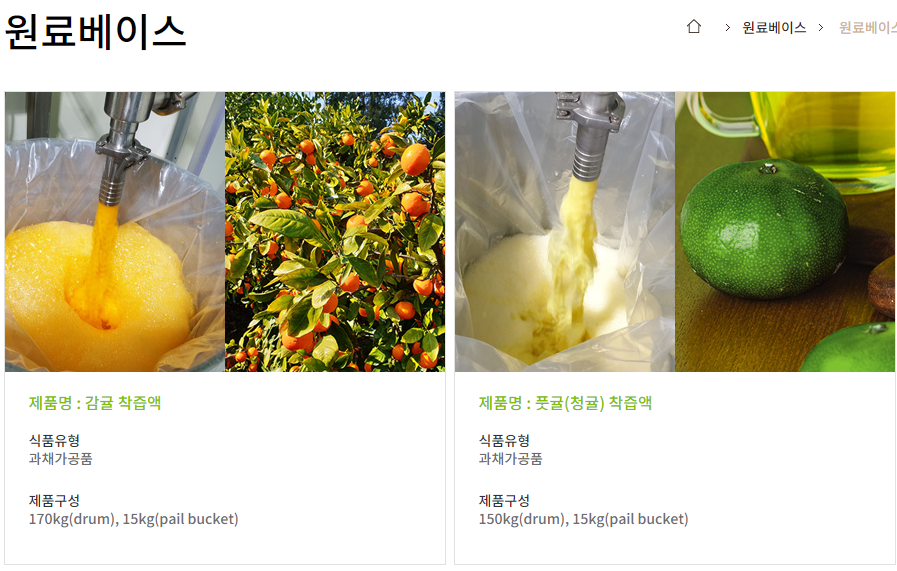897x571 pixels.
Task: Open the 원료베이스 breadcrumb link
Action: tap(774, 27)
